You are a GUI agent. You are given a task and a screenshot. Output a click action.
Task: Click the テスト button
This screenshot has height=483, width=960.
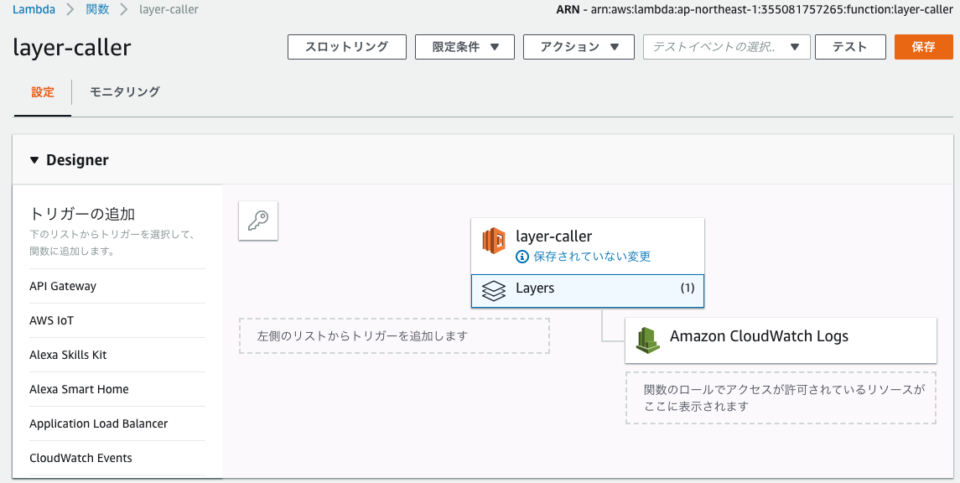[x=850, y=47]
